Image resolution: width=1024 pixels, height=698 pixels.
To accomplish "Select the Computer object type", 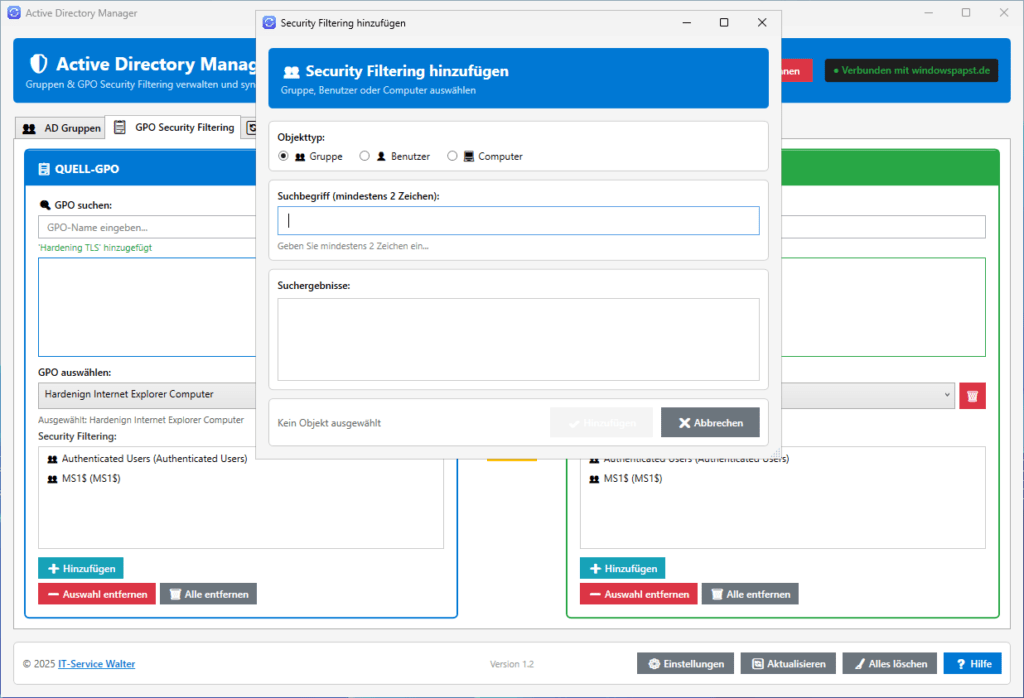I will (451, 156).
